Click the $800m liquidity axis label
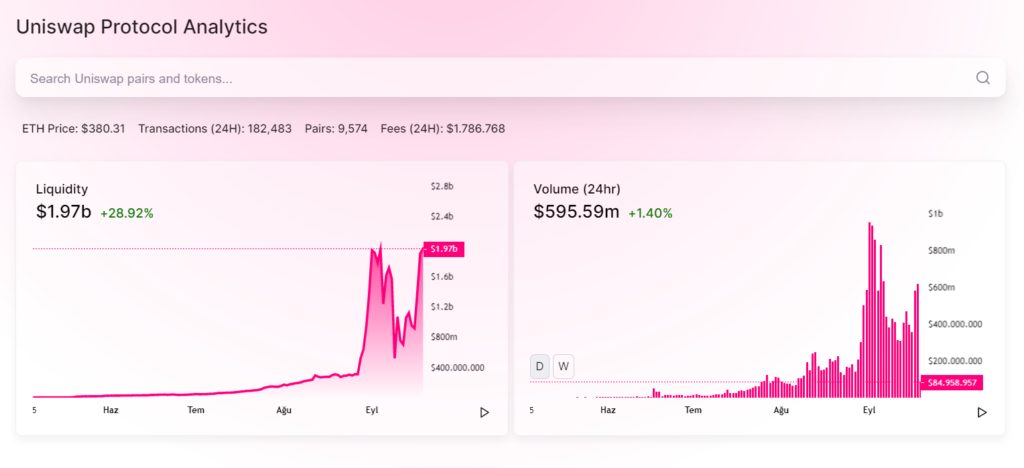 click(444, 337)
